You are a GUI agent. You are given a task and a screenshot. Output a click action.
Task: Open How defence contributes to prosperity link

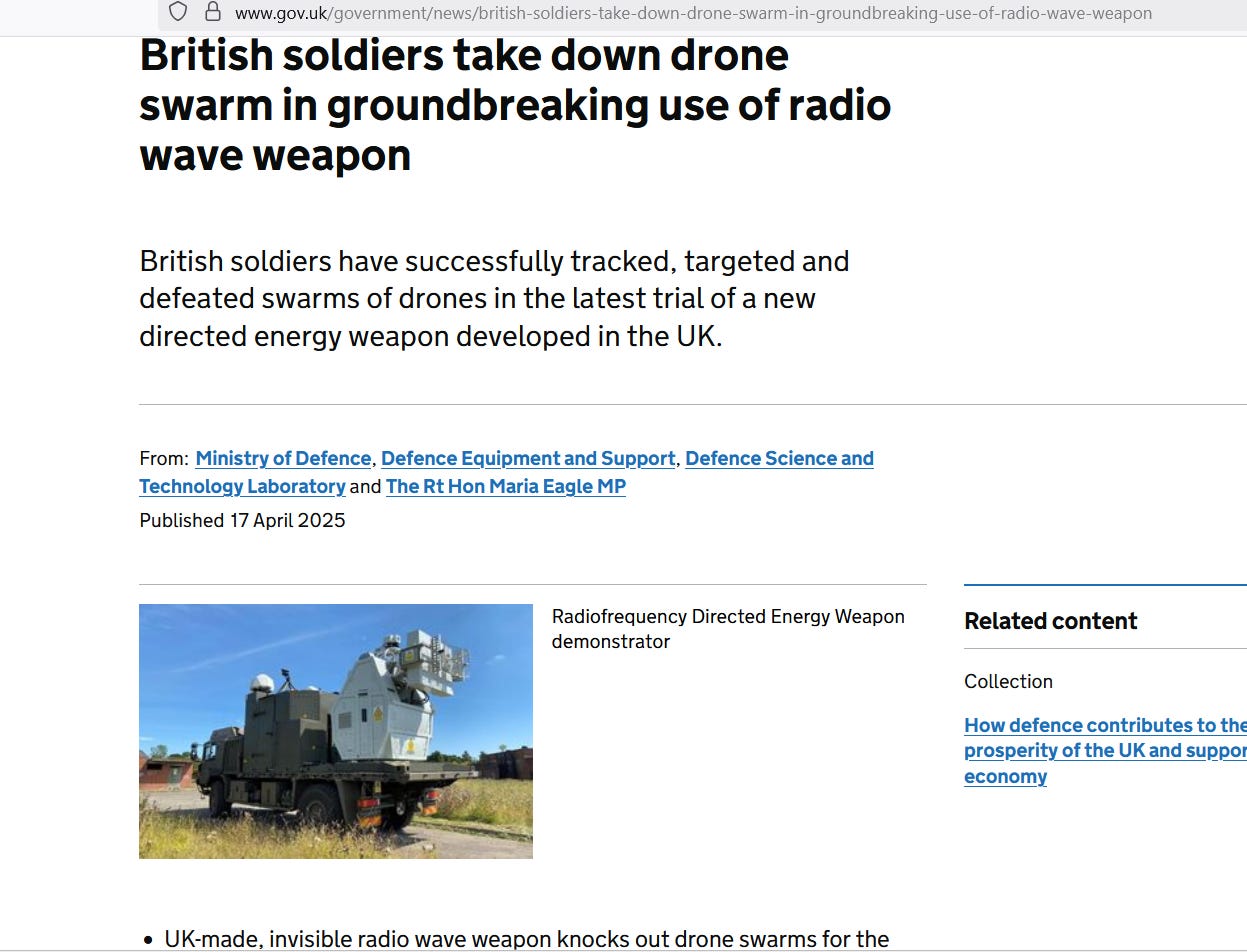[1105, 750]
